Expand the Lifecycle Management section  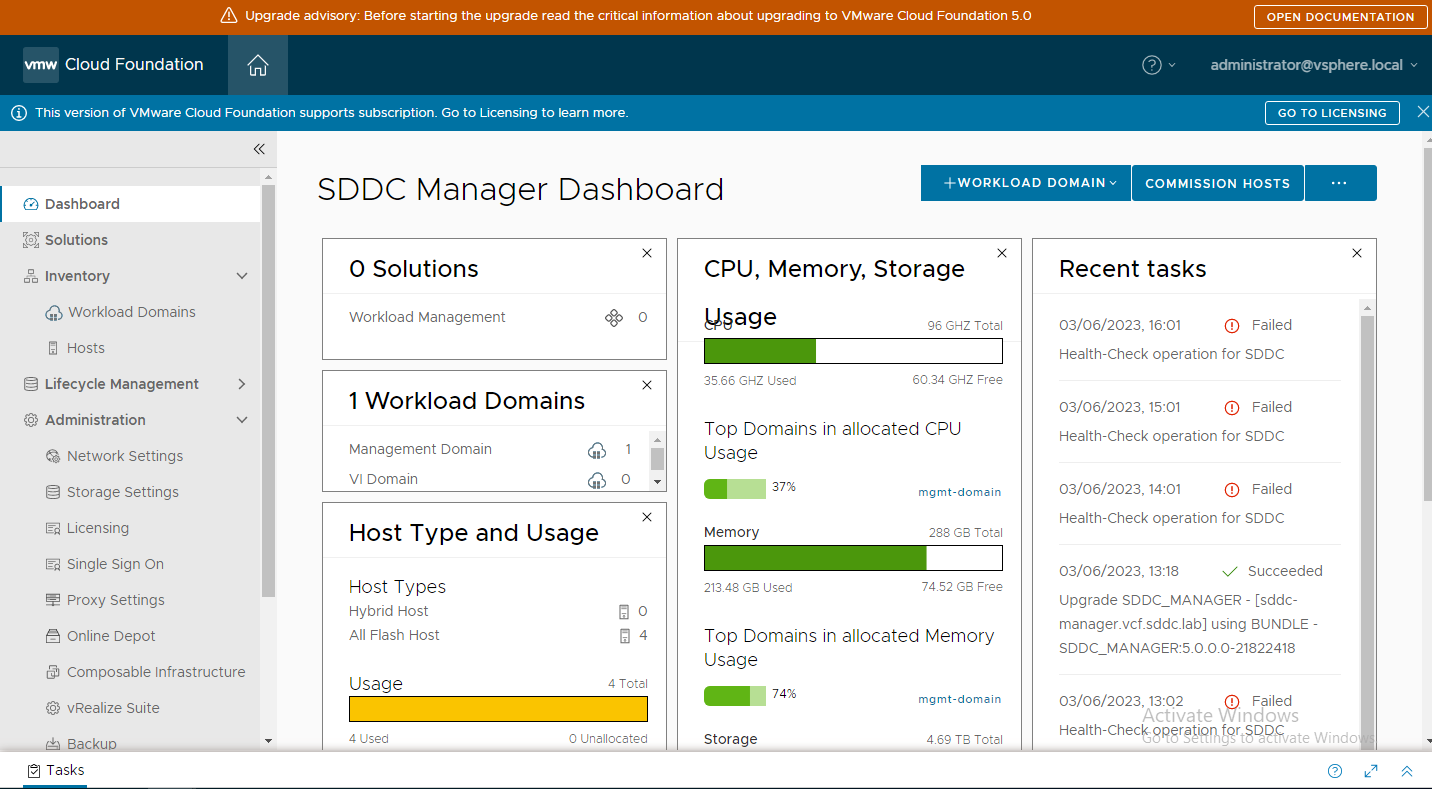[242, 384]
